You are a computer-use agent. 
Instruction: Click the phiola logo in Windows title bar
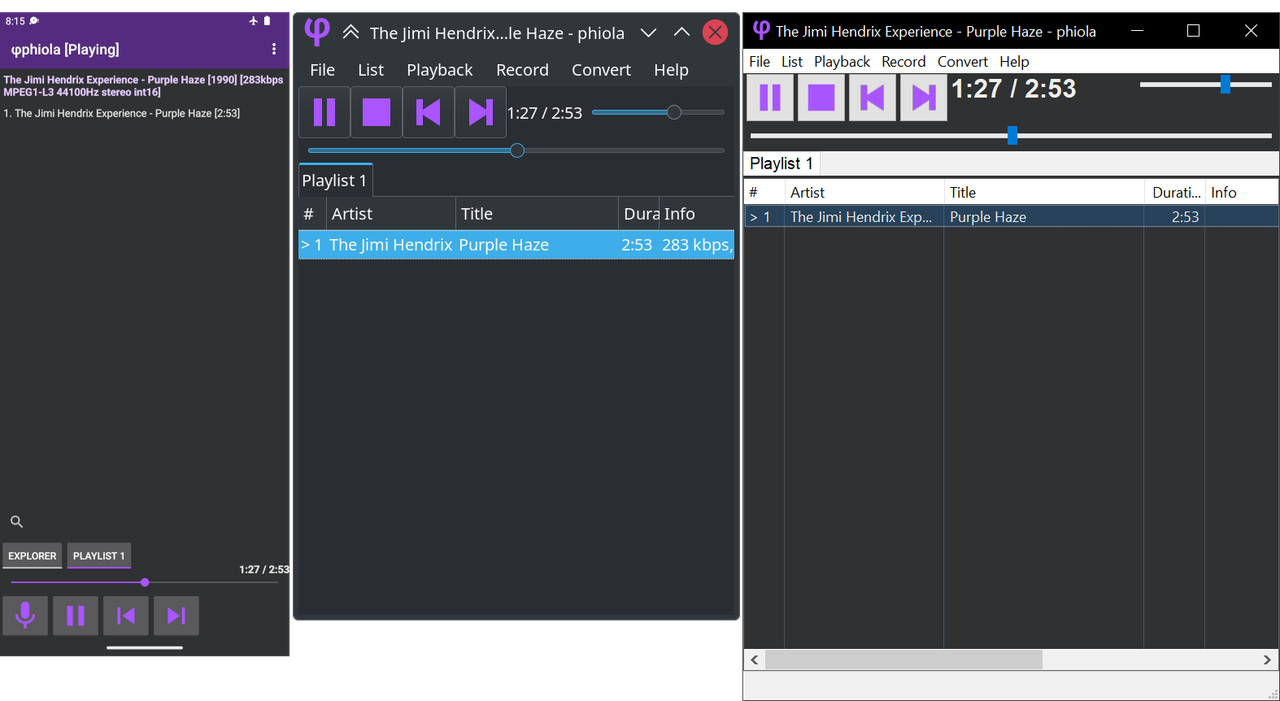click(761, 30)
